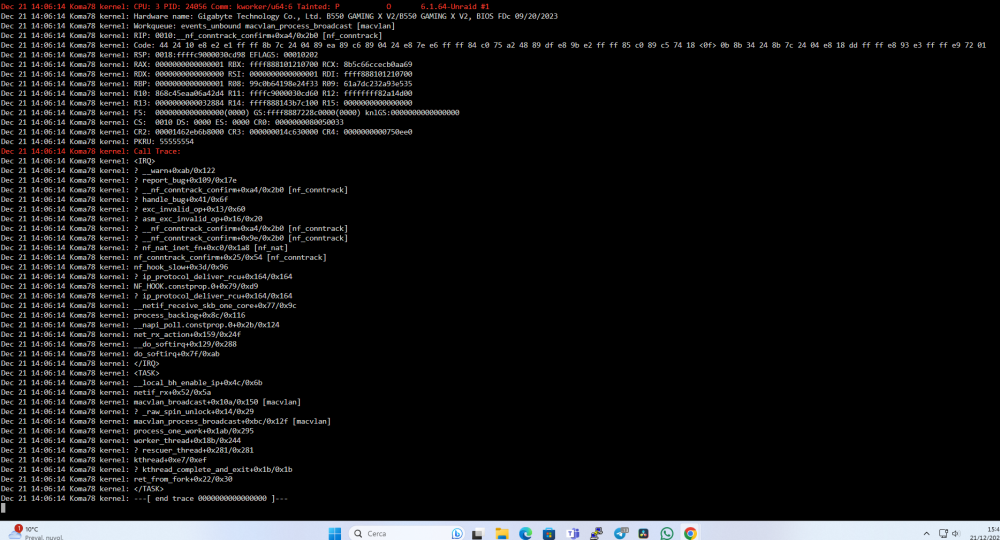Click the '? asm_exc_invalid_op+0x16/0x20' line
Image resolution: width=1000 pixels, height=540 pixels.
(131, 218)
